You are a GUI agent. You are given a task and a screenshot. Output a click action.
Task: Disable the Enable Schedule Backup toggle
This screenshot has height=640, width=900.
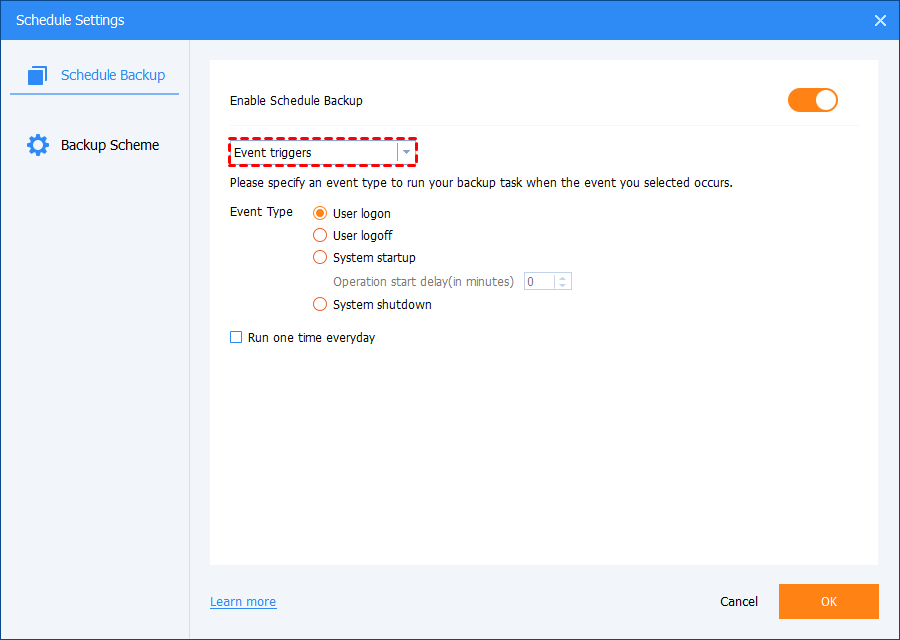click(812, 100)
